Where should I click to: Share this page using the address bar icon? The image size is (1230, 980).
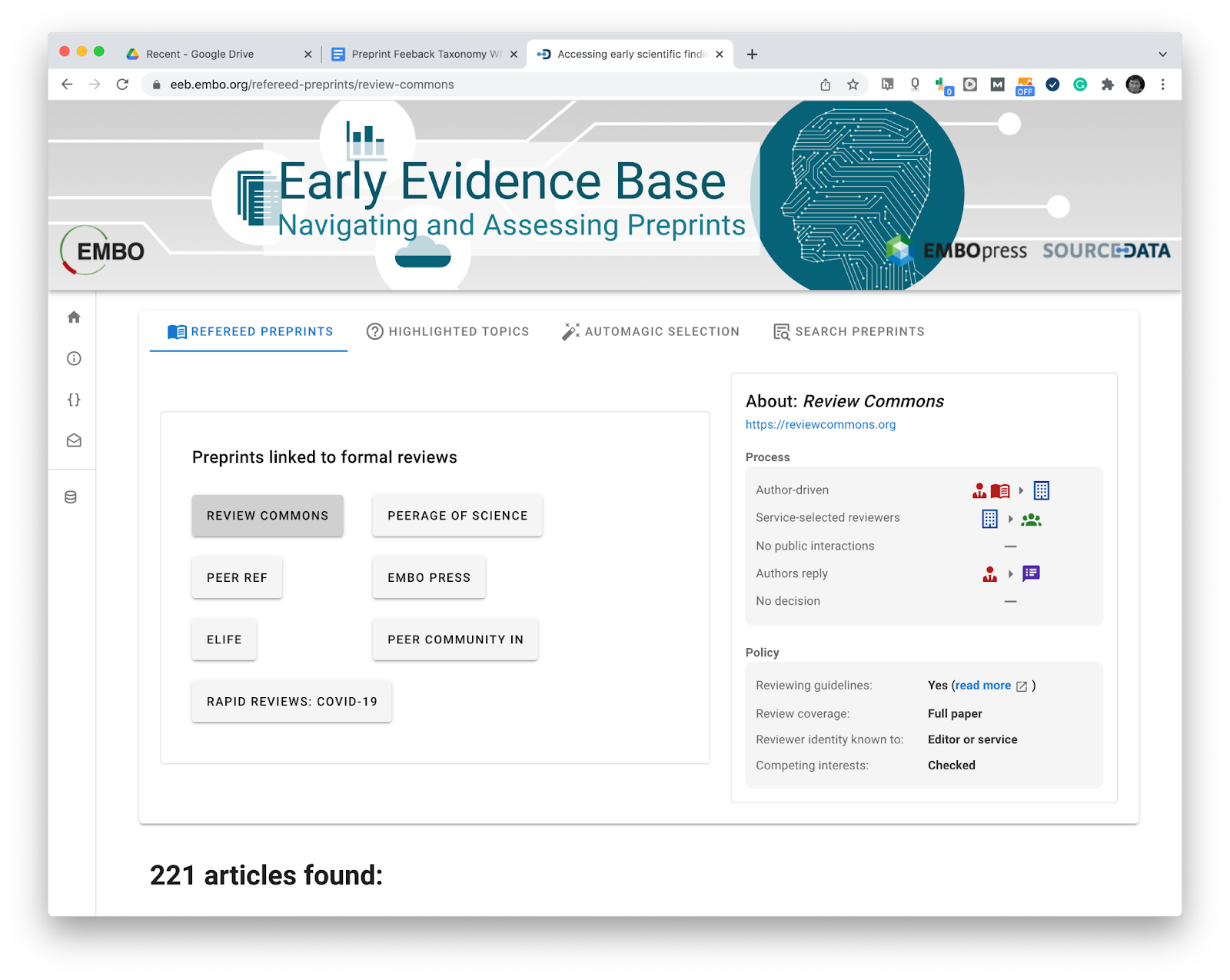tap(825, 85)
